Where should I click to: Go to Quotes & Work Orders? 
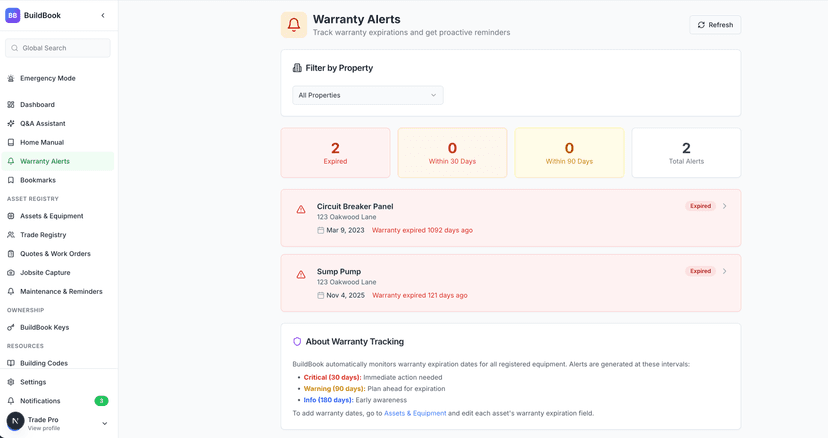(x=55, y=254)
